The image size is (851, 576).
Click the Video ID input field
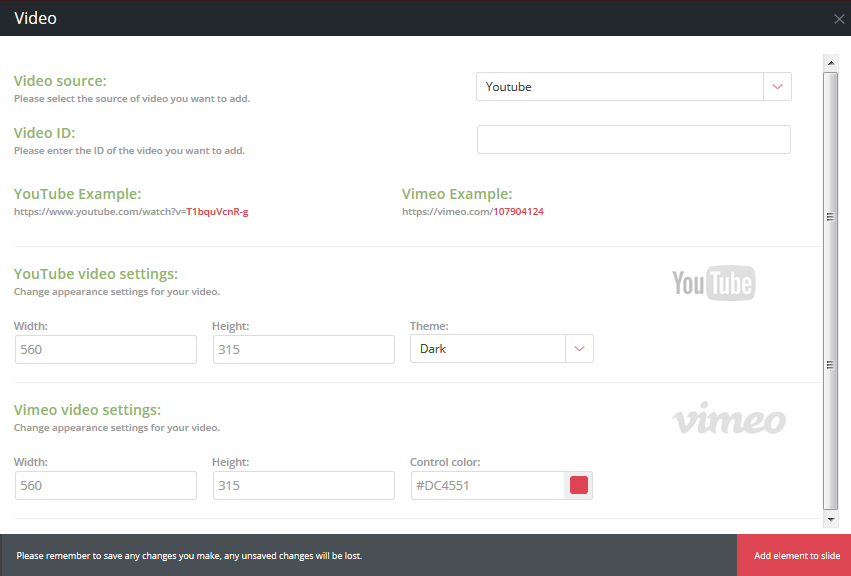click(633, 140)
